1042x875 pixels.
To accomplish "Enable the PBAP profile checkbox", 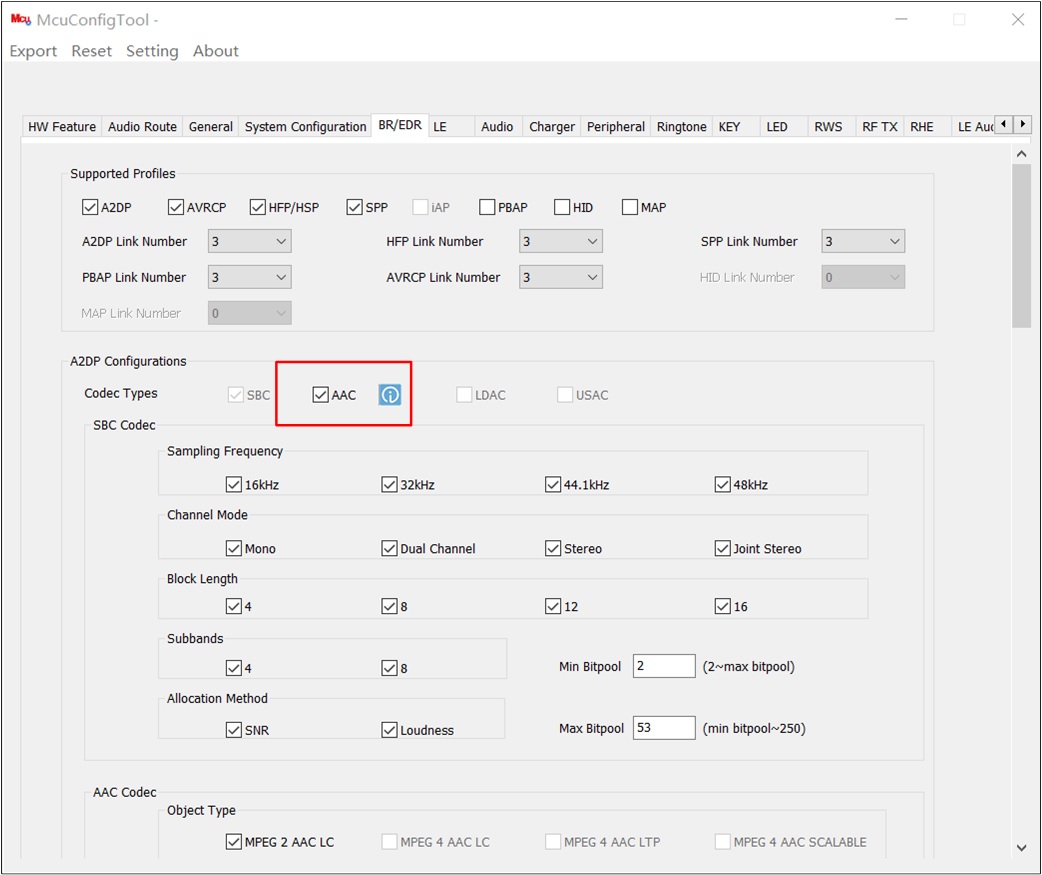I will [x=487, y=207].
